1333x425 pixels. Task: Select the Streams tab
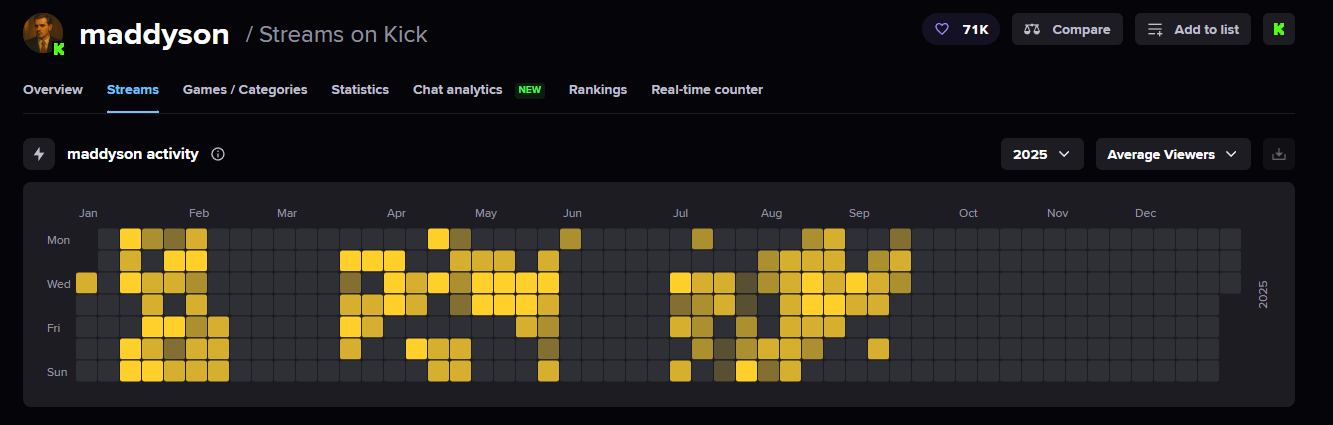tap(133, 90)
